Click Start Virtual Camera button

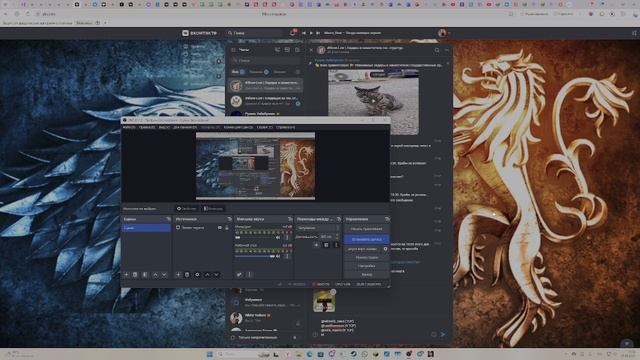pyautogui.click(x=363, y=249)
